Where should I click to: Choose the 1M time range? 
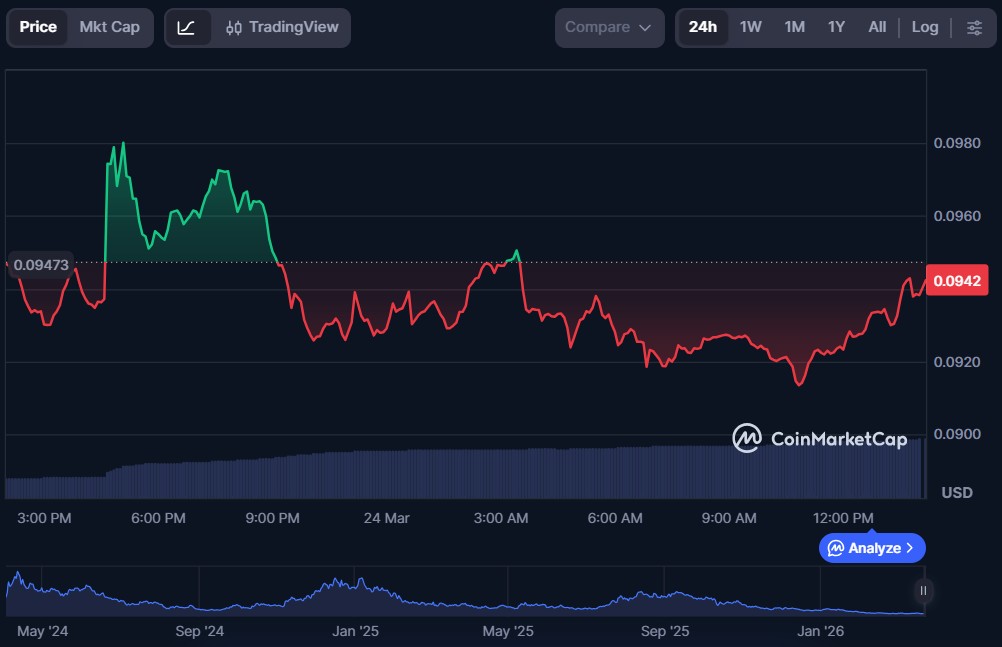(795, 27)
